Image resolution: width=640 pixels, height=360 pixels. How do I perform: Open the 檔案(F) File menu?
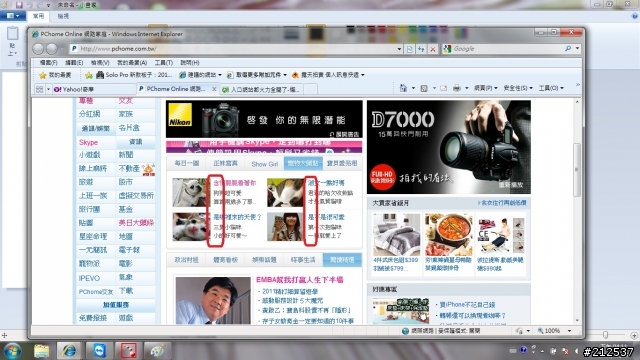pos(49,63)
